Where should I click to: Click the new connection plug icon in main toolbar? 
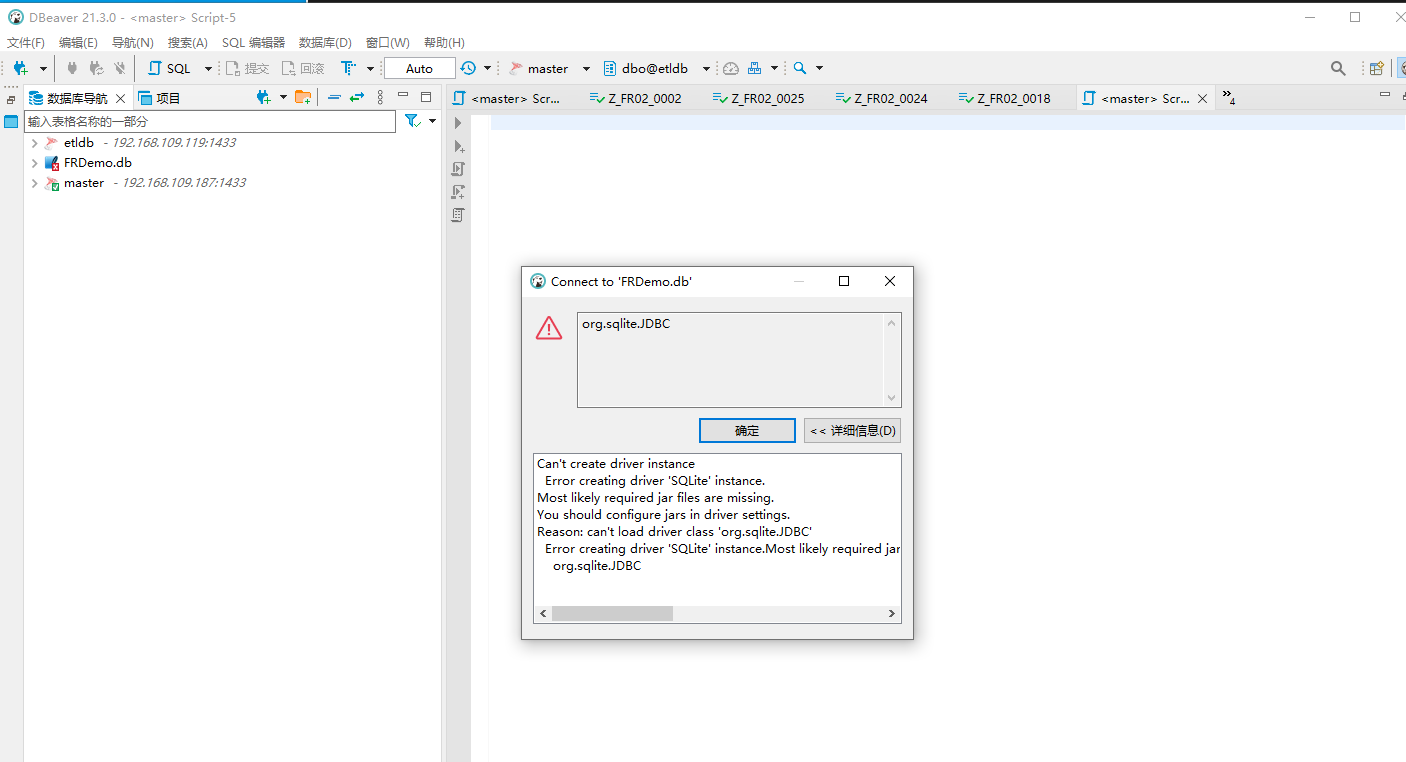coord(21,68)
